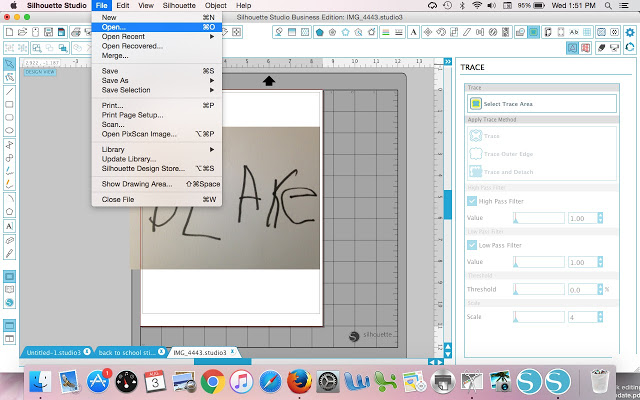Select Open PixScan Image... menu item
Image resolution: width=640 pixels, height=400 pixels.
pos(157,134)
